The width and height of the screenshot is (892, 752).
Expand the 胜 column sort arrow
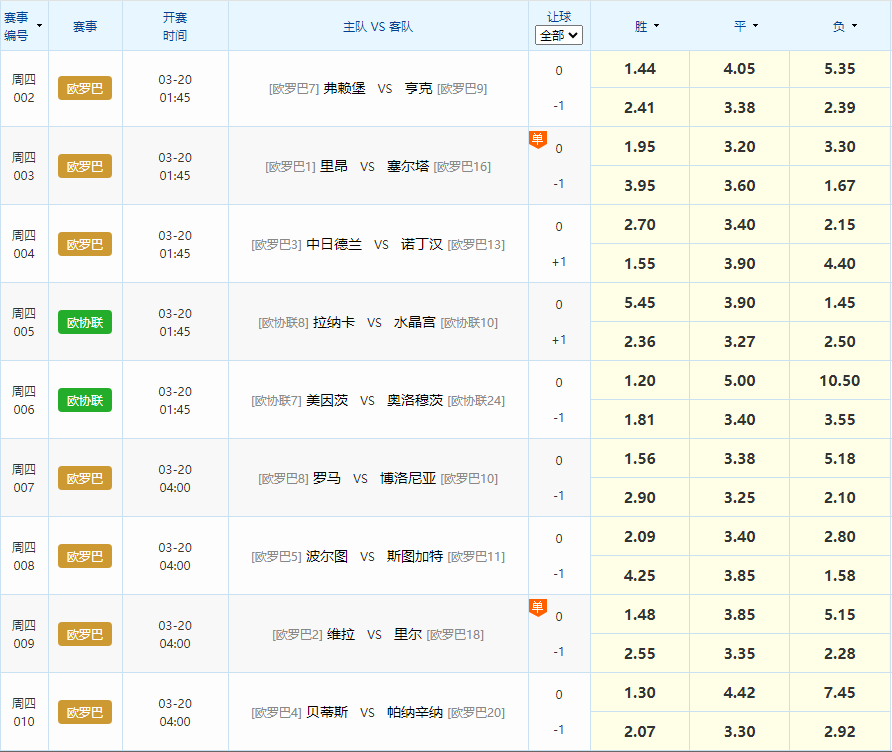pos(656,26)
